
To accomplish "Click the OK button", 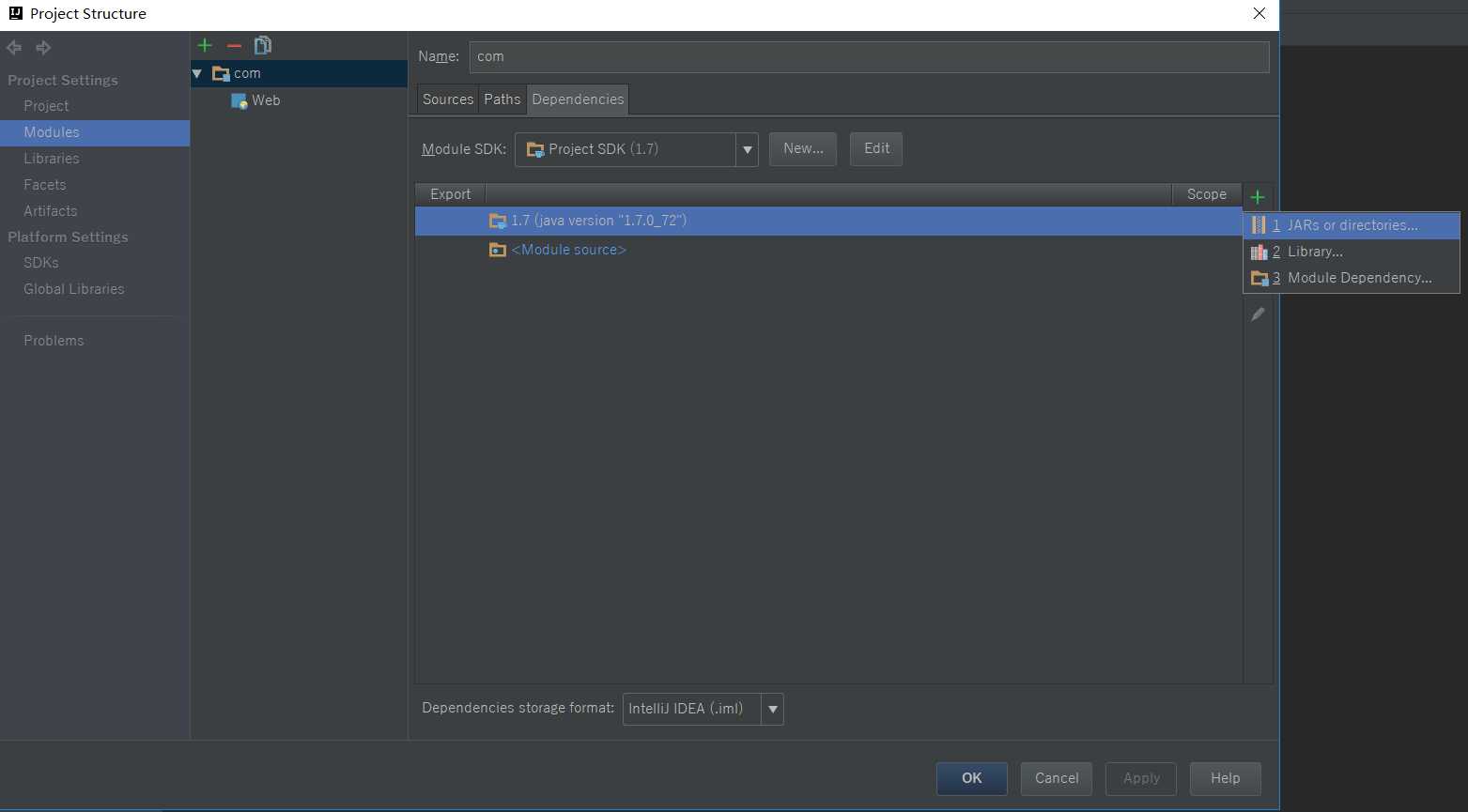I will [x=972, y=778].
